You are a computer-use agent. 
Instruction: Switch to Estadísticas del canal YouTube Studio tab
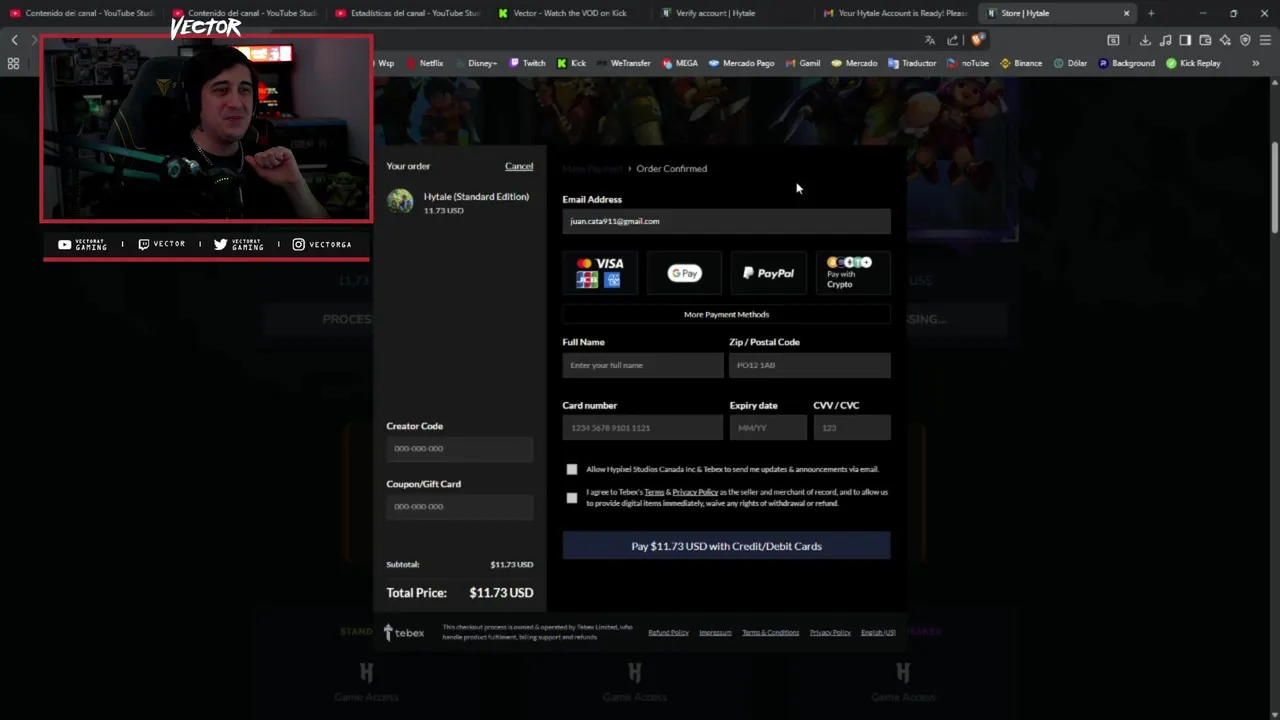(407, 13)
